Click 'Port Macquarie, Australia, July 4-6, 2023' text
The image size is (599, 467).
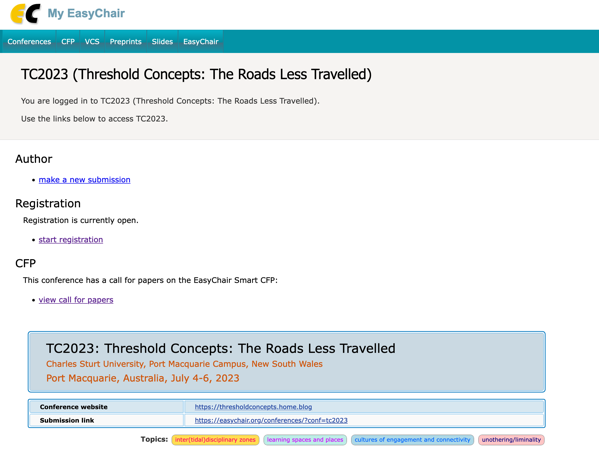[x=143, y=378]
